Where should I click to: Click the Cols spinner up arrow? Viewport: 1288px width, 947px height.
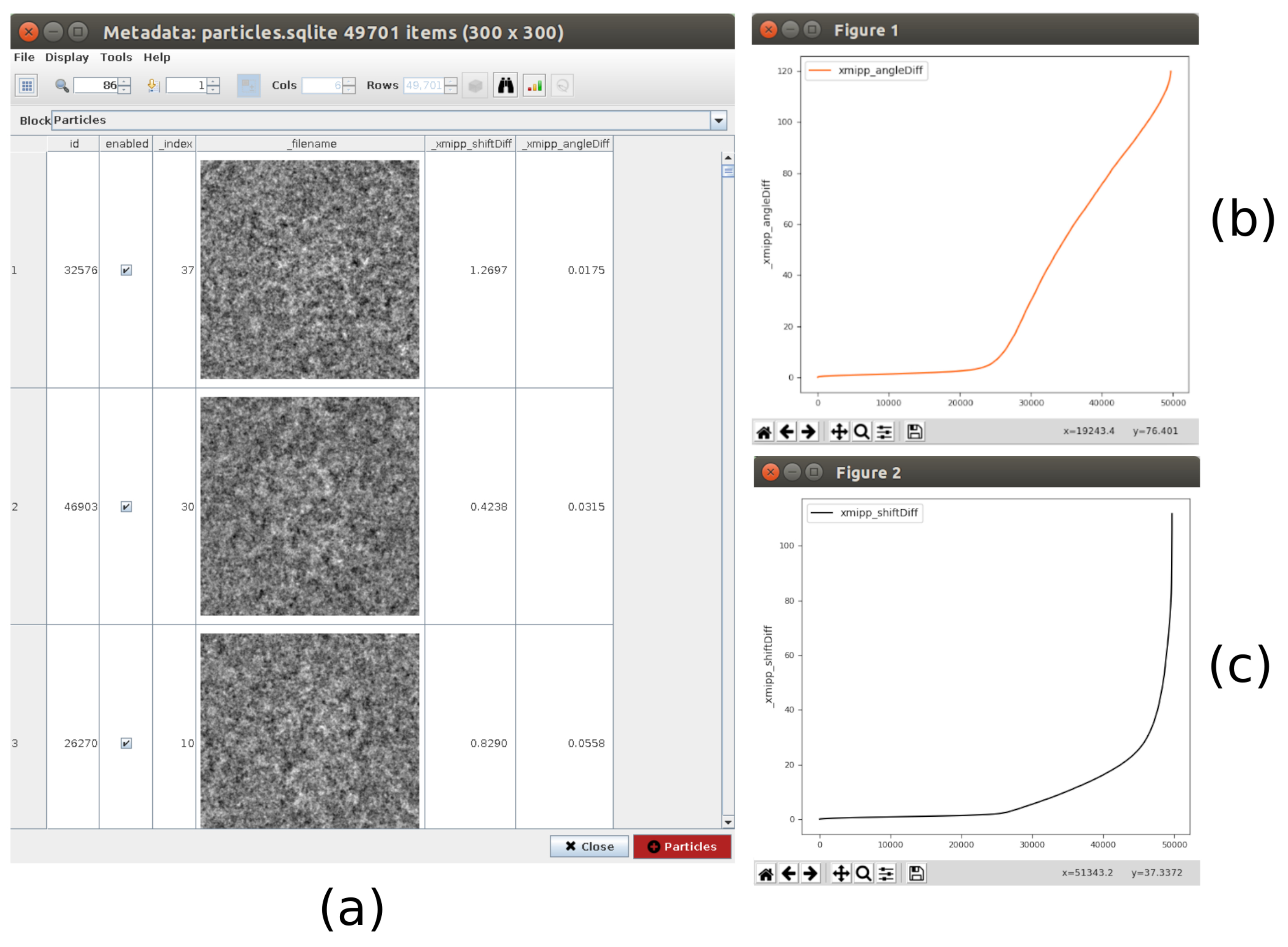[x=349, y=81]
